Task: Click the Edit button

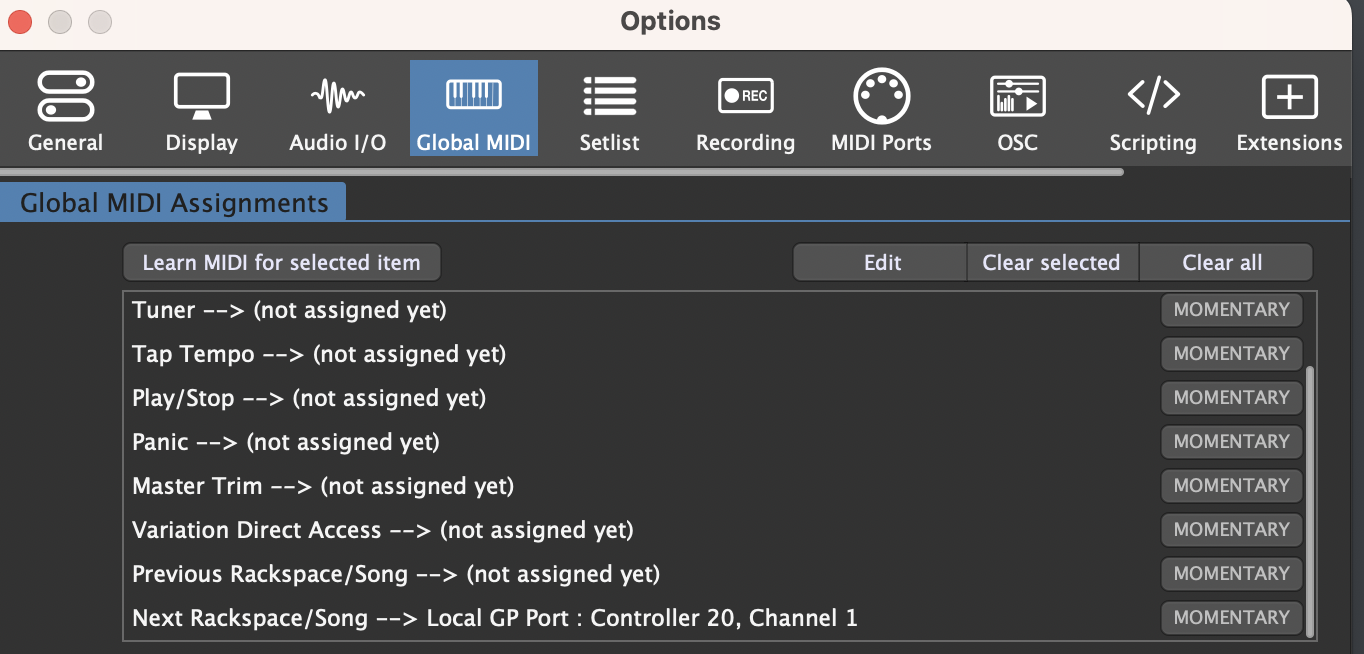Action: (x=881, y=263)
